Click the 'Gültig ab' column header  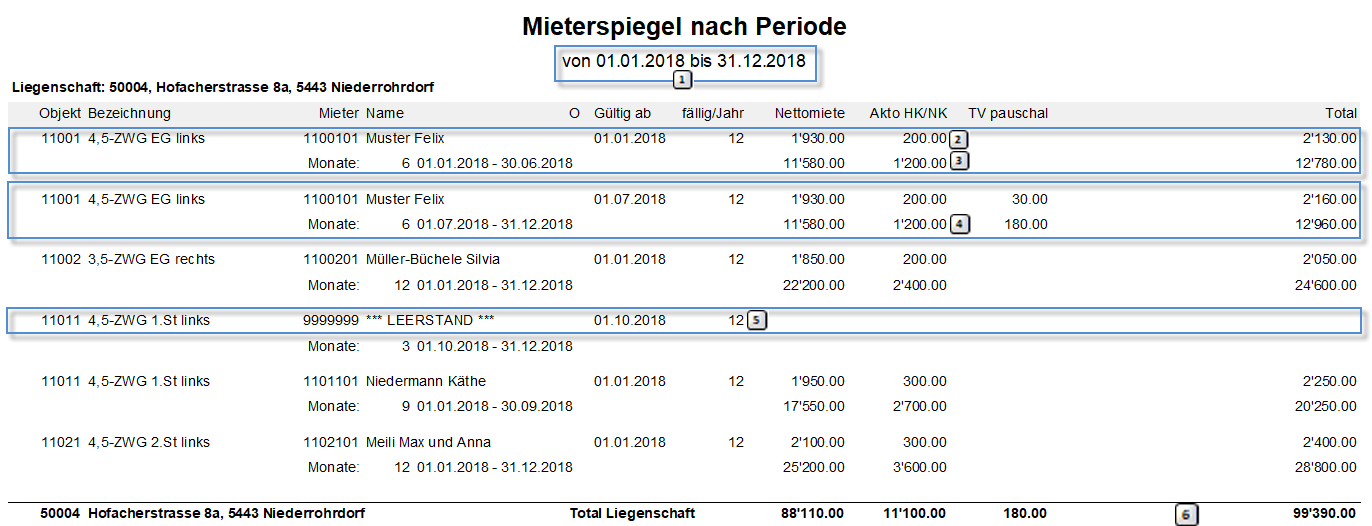(x=622, y=113)
